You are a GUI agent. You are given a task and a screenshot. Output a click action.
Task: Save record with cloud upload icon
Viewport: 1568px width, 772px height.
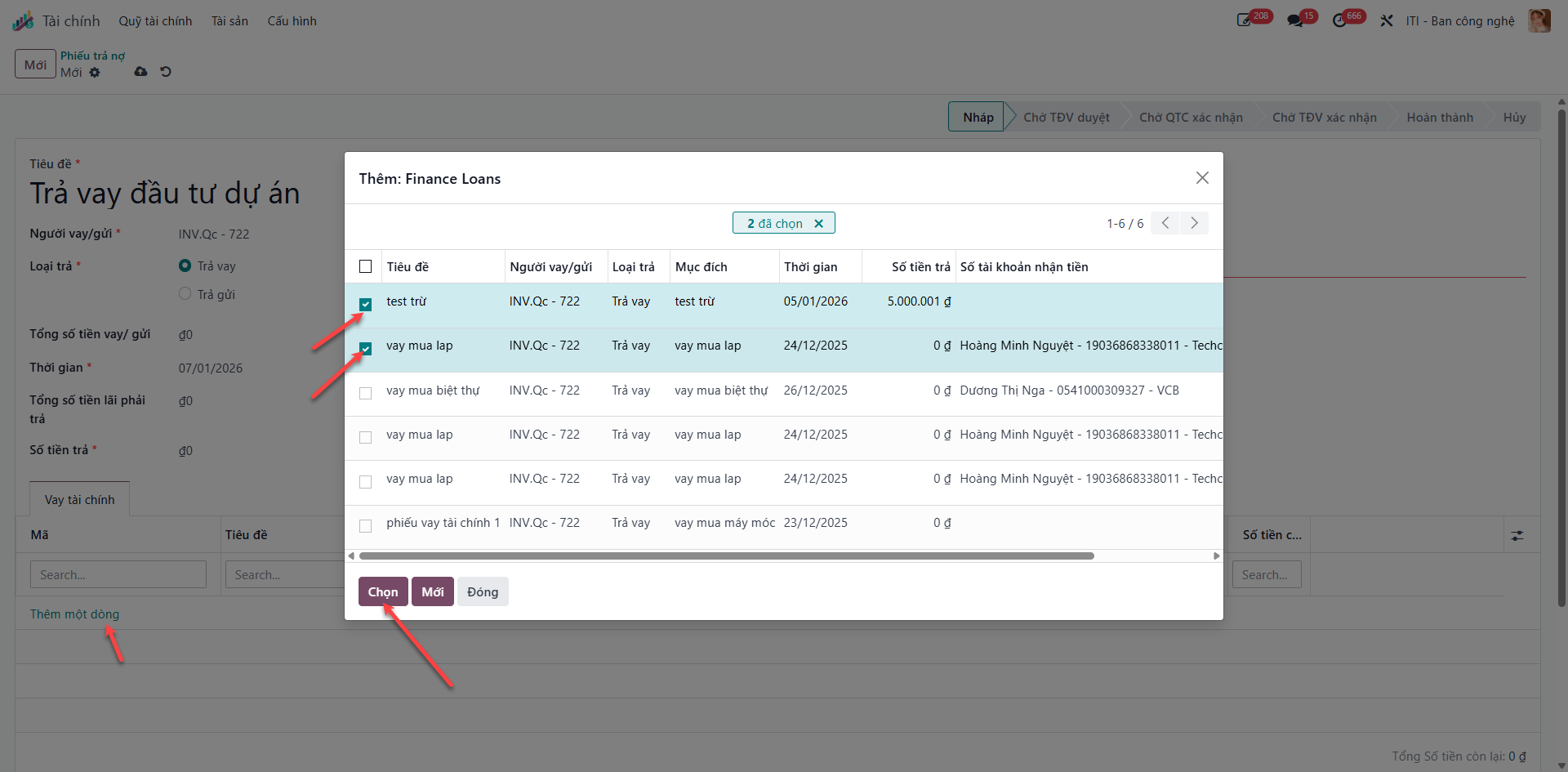140,72
